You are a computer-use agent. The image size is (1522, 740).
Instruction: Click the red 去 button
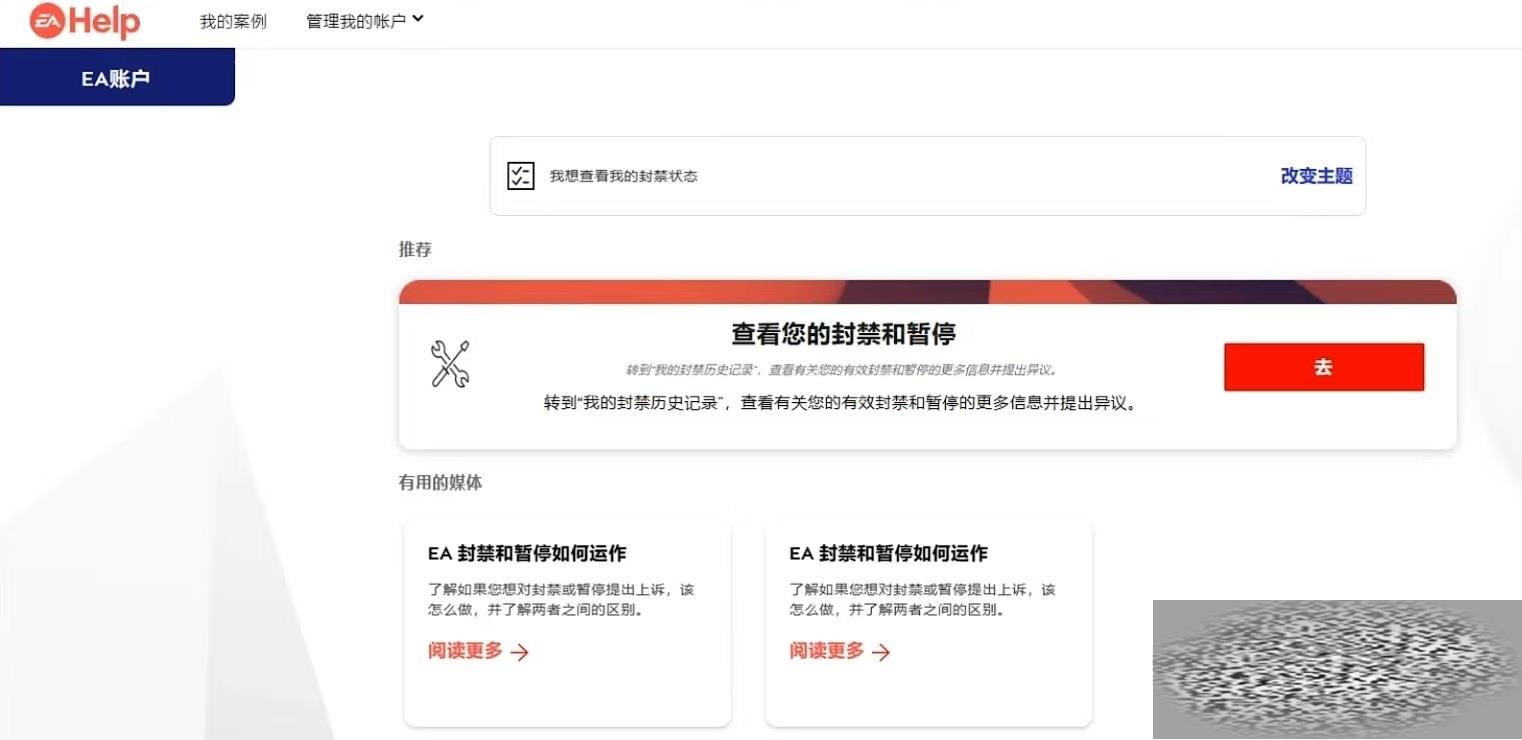pos(1323,367)
